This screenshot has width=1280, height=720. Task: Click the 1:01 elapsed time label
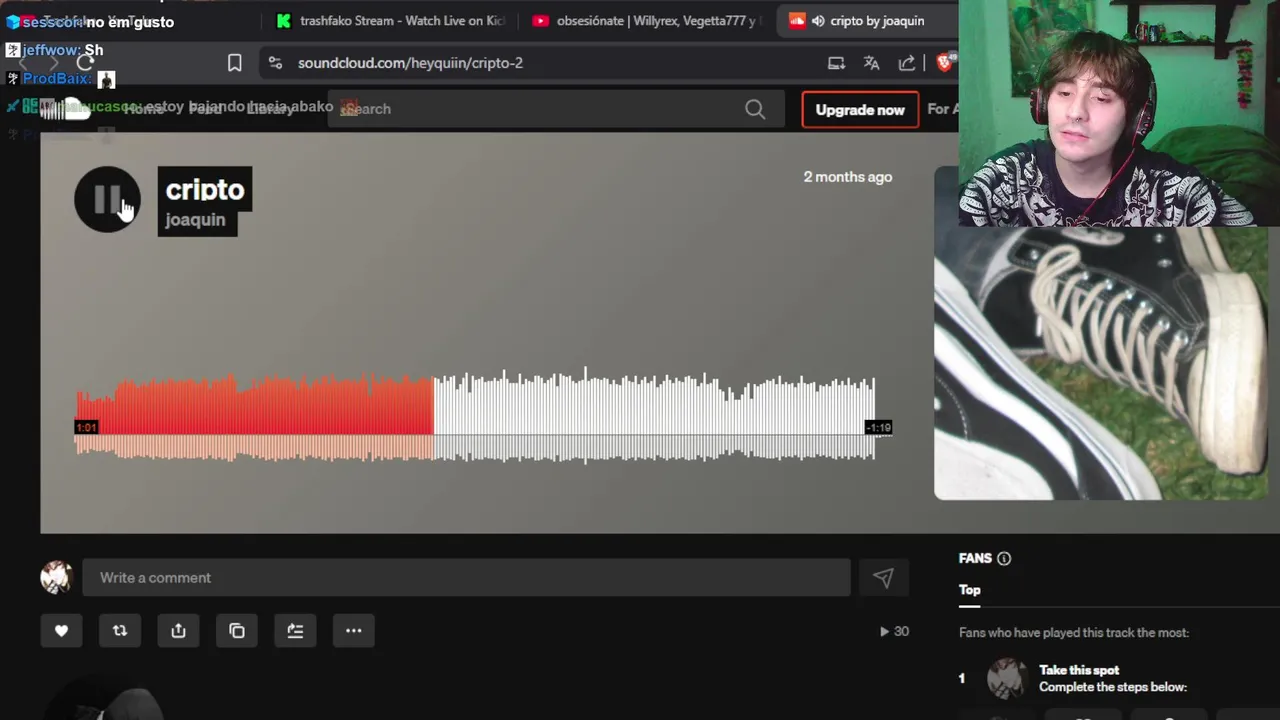[x=86, y=428]
